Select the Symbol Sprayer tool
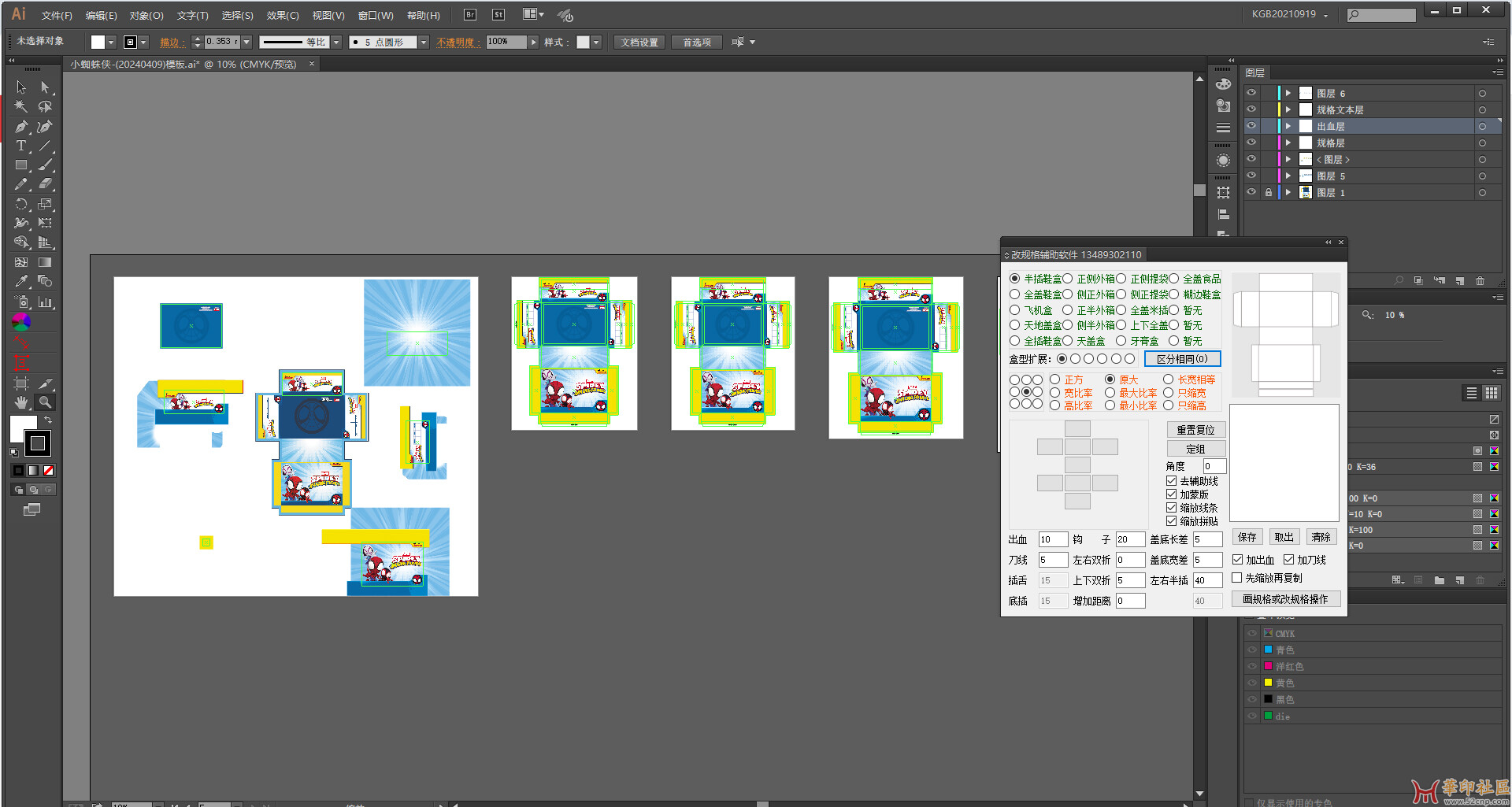 21,302
